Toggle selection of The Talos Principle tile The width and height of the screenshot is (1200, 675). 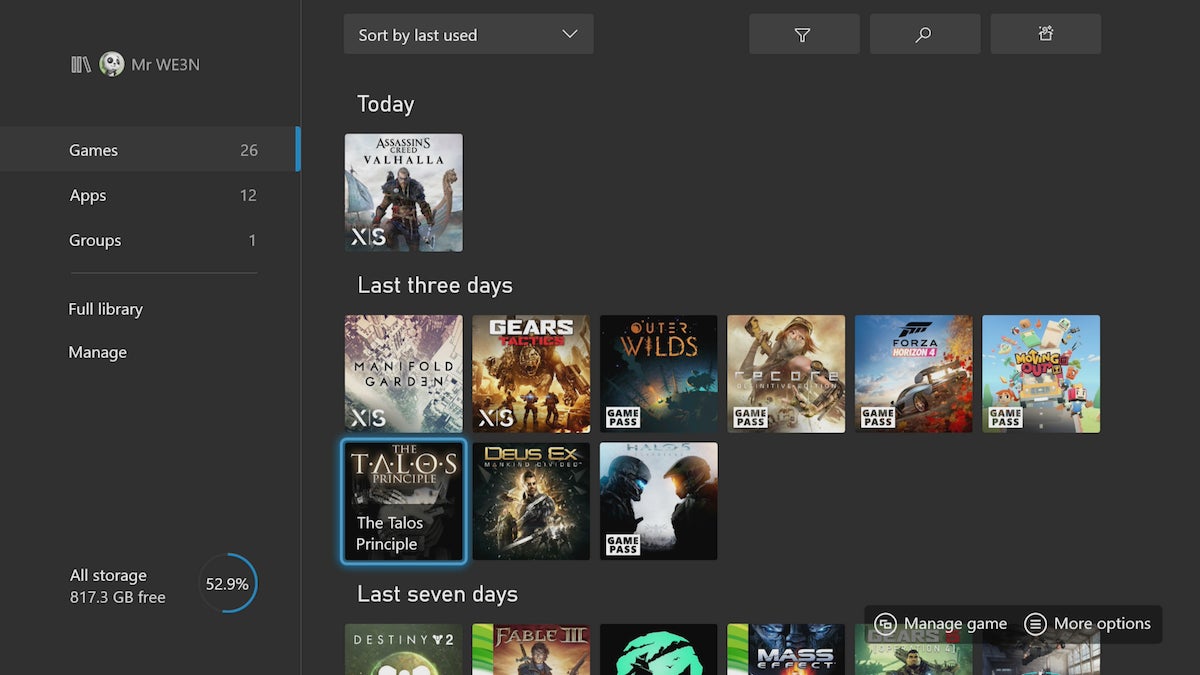tap(403, 500)
